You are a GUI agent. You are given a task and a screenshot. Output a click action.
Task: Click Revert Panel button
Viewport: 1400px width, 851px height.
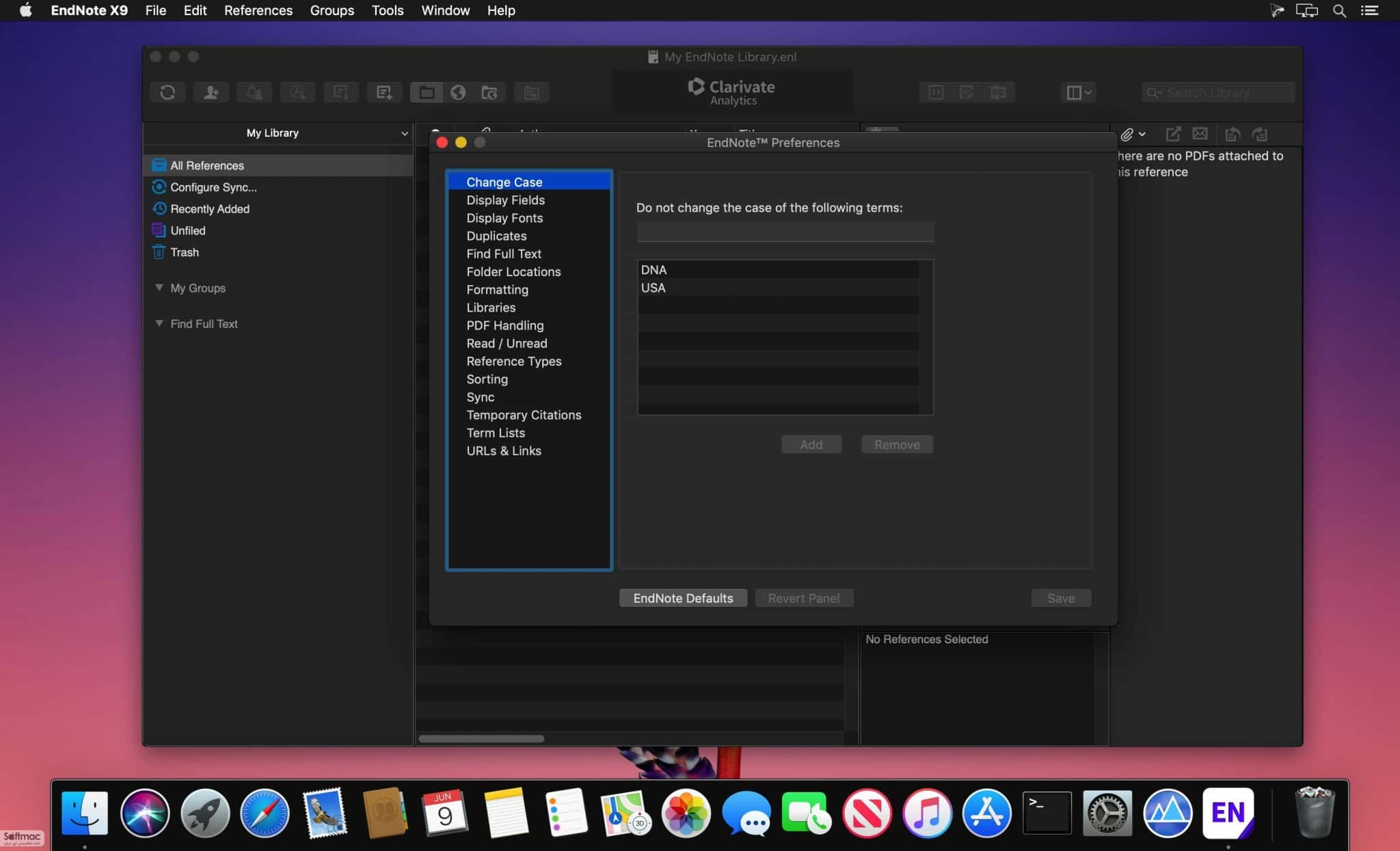(804, 598)
